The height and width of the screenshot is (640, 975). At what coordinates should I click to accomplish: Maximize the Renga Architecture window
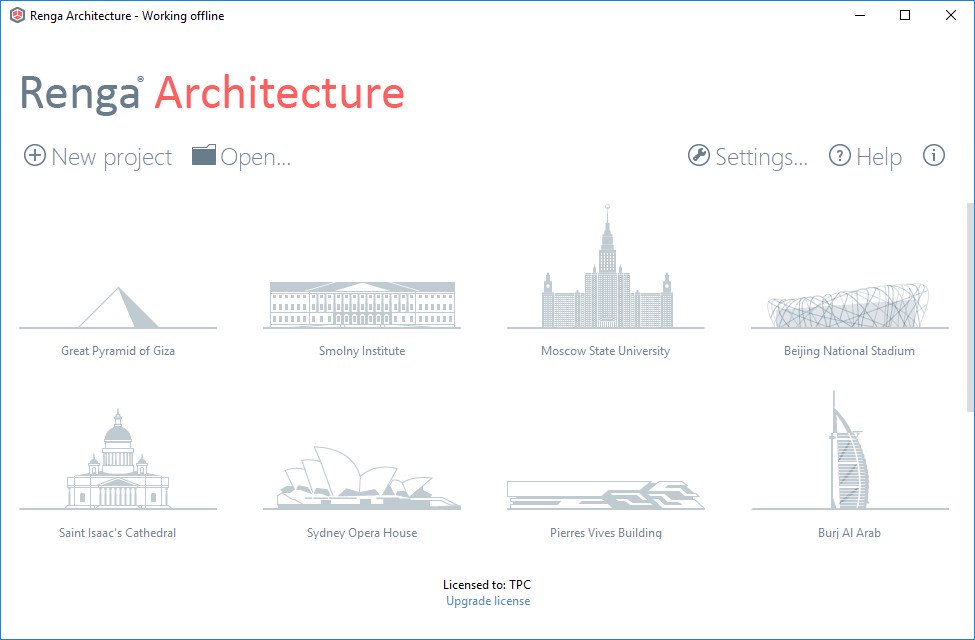point(905,16)
